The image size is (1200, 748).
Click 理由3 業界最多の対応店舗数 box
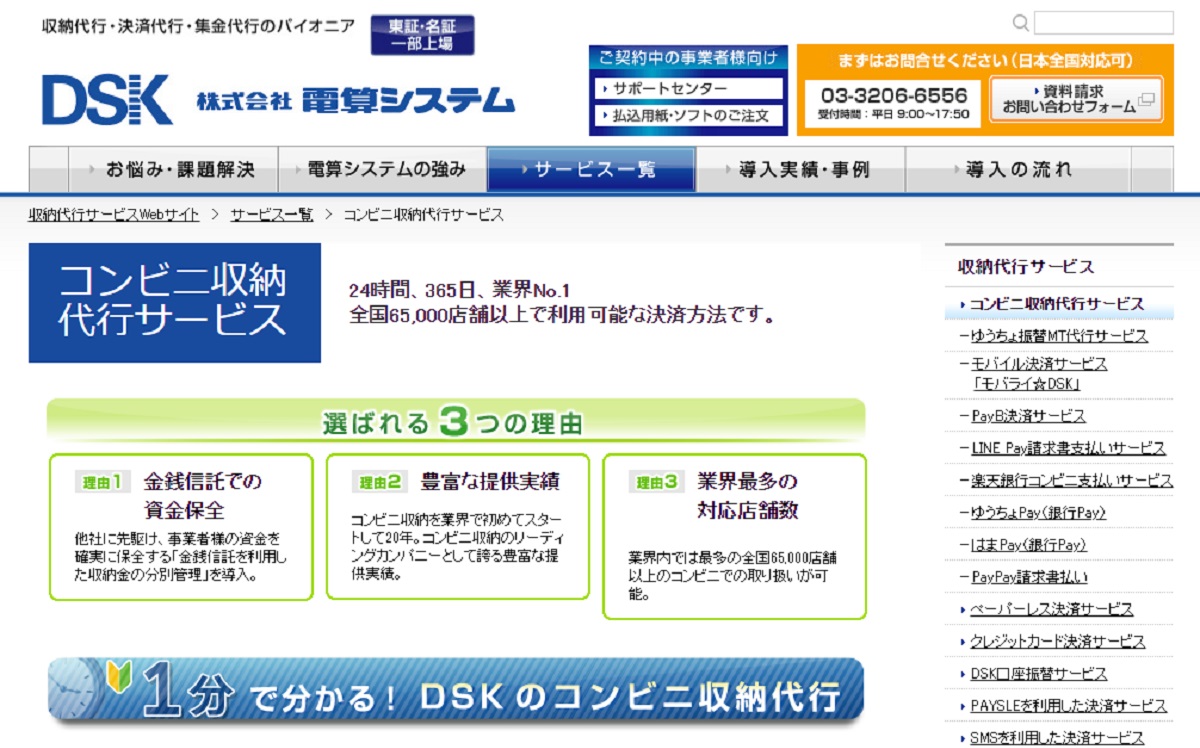point(735,536)
